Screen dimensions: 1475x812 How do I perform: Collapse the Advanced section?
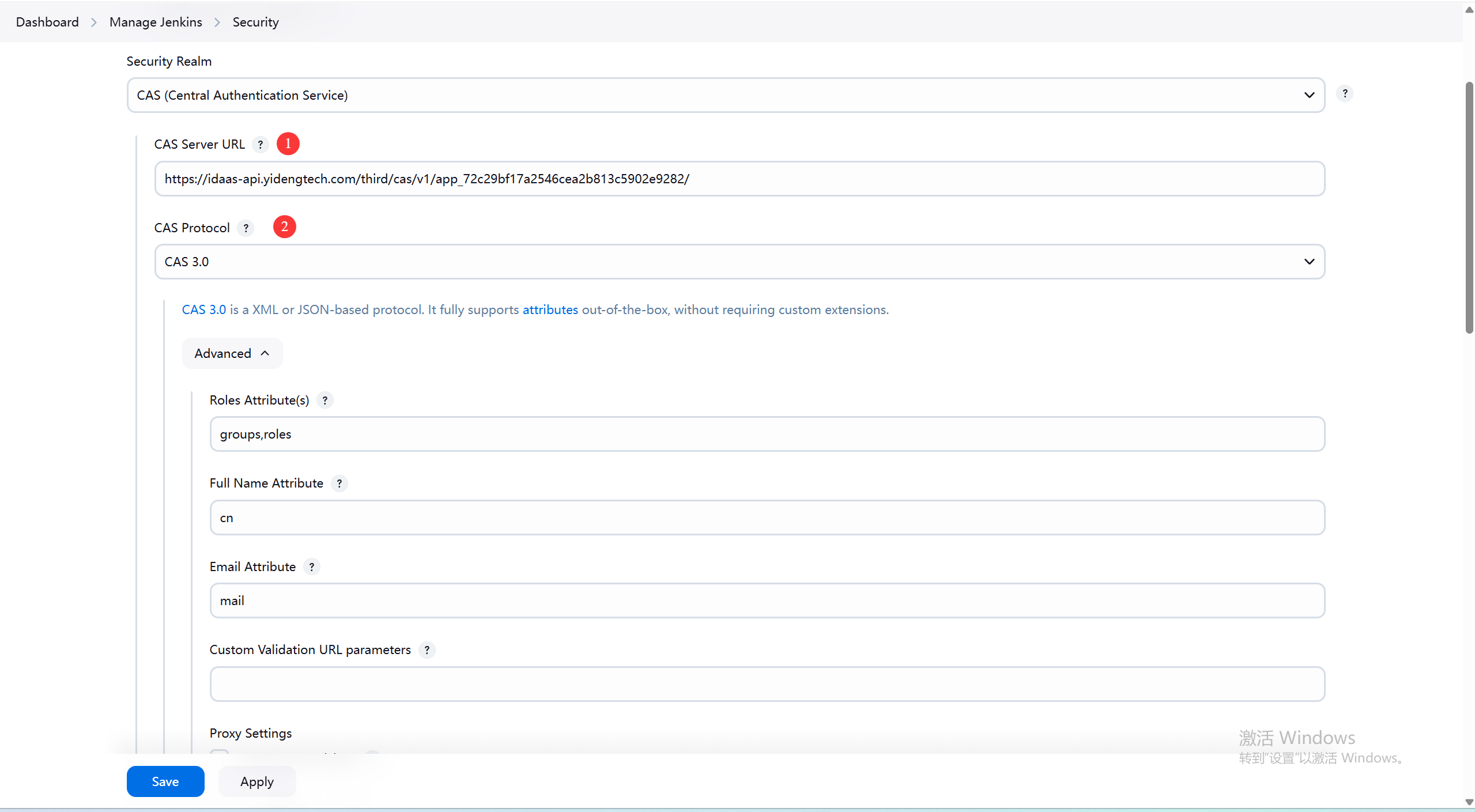point(232,353)
